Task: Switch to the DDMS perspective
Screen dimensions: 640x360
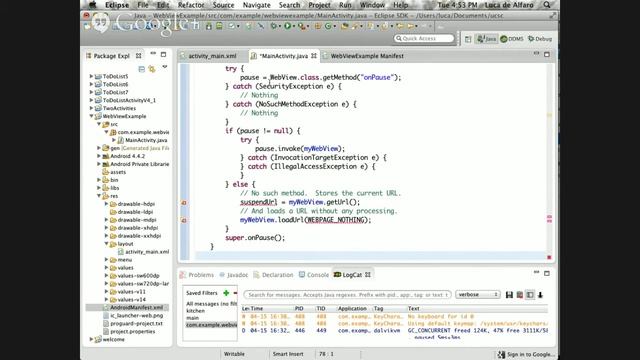Action: click(x=512, y=39)
